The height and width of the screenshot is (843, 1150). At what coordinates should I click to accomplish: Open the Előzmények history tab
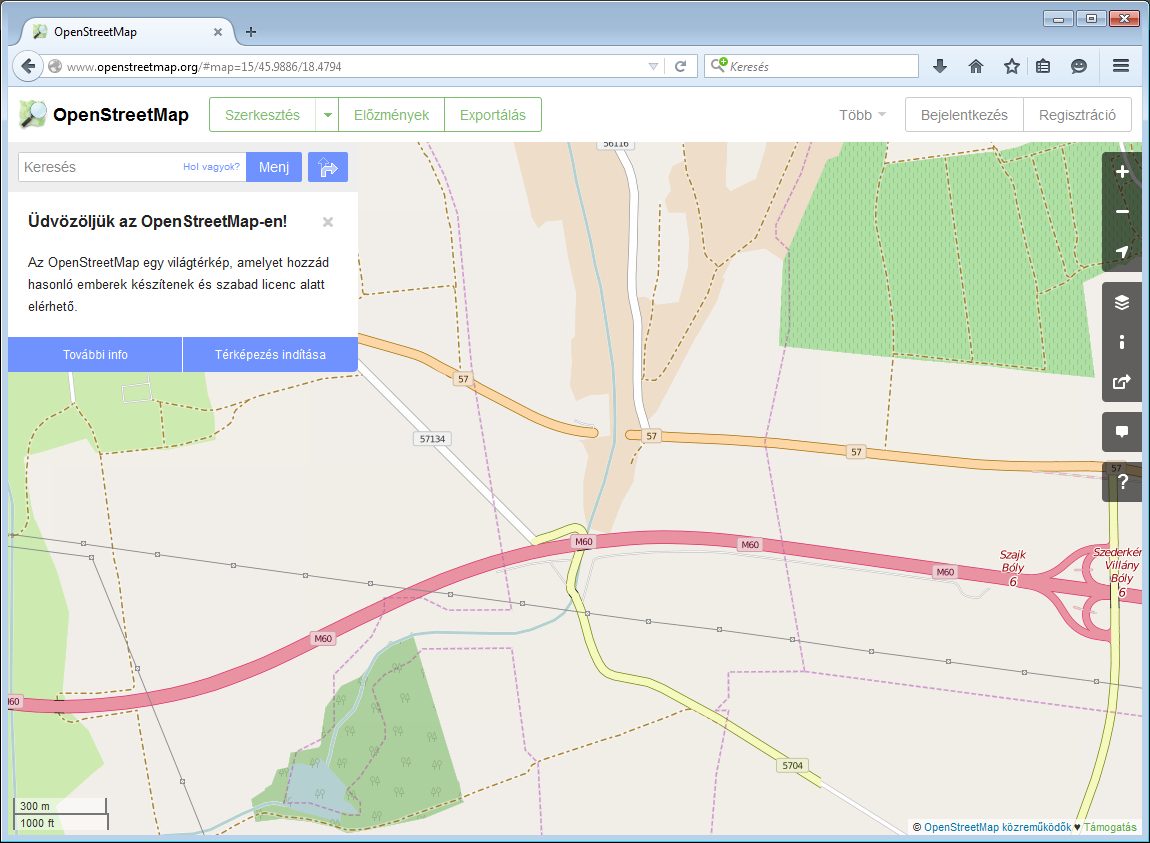tap(392, 115)
